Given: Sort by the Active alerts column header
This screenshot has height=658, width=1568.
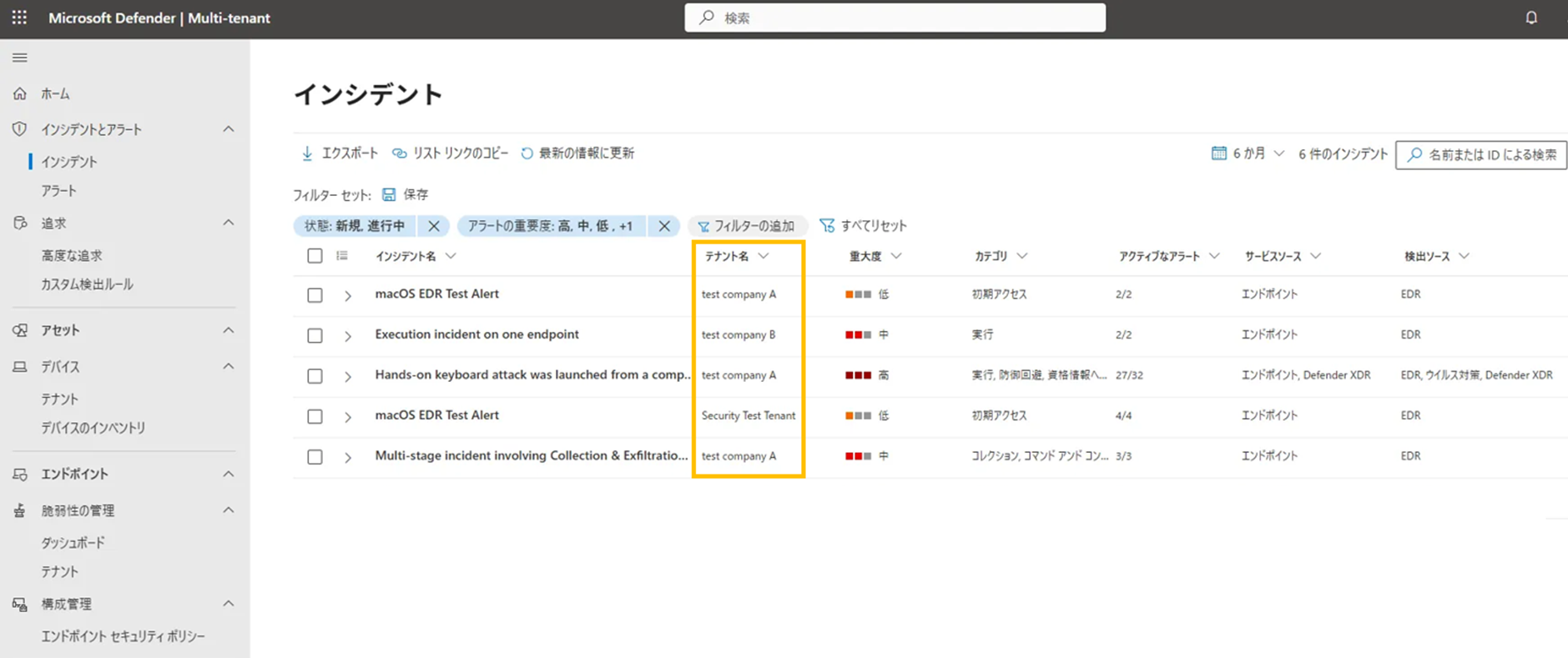Looking at the screenshot, I should pyautogui.click(x=1169, y=256).
